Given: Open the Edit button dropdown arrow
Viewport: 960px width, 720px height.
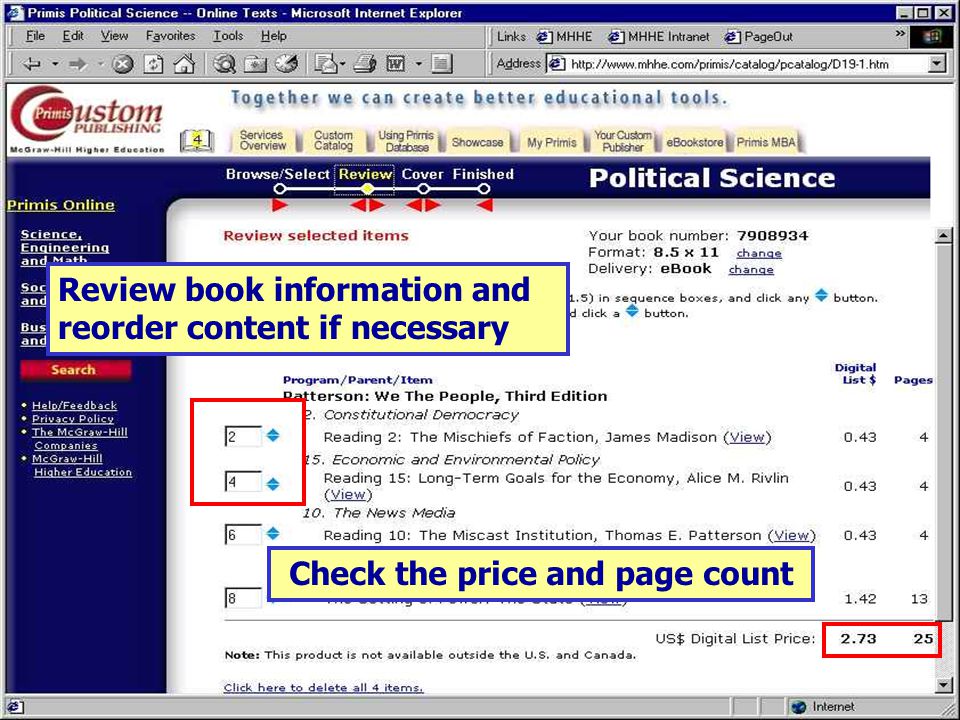Looking at the screenshot, I should tap(419, 64).
